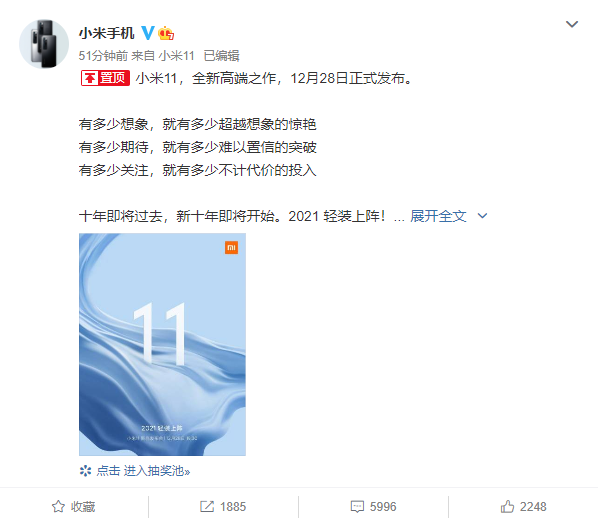Click the crown membership badge icon
Image resolution: width=598 pixels, height=525 pixels.
166,34
